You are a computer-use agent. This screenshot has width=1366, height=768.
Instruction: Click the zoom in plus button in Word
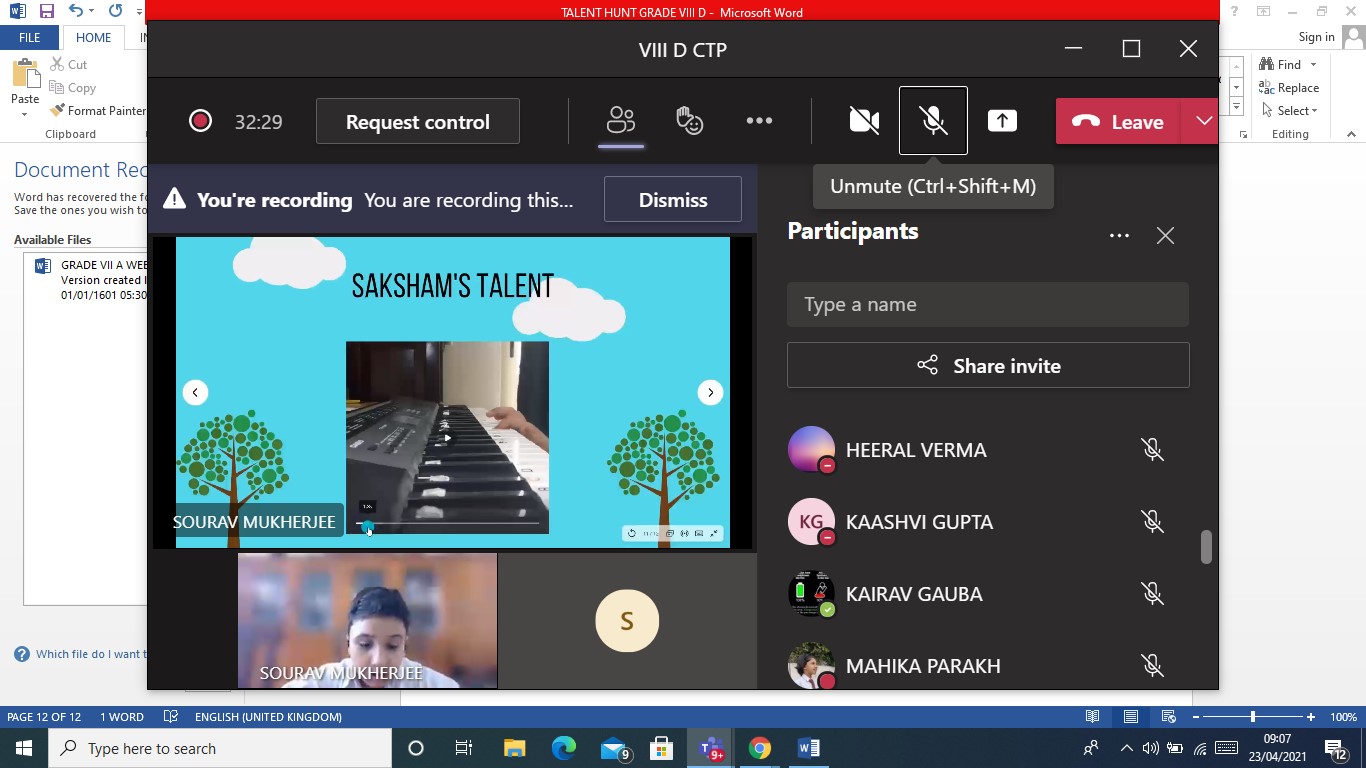point(1311,717)
